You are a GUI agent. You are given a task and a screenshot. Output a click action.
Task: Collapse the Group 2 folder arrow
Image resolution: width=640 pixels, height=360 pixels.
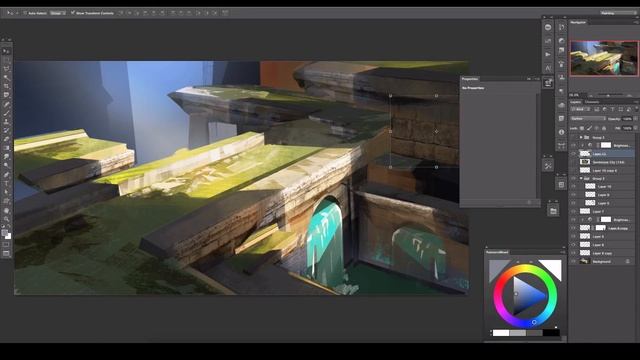click(581, 178)
